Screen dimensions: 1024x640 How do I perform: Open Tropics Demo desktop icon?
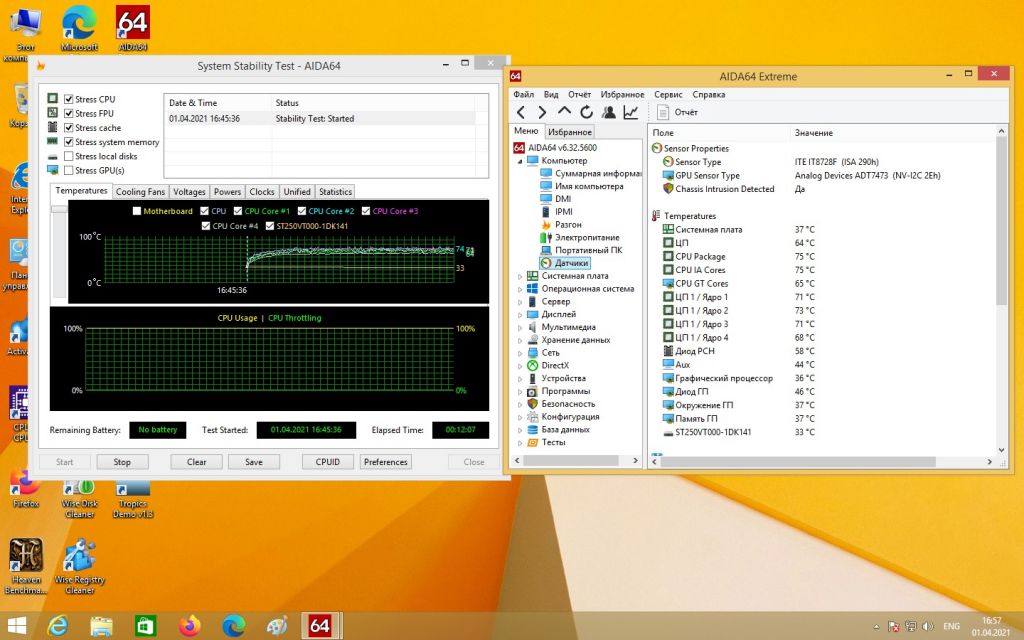coord(133,500)
